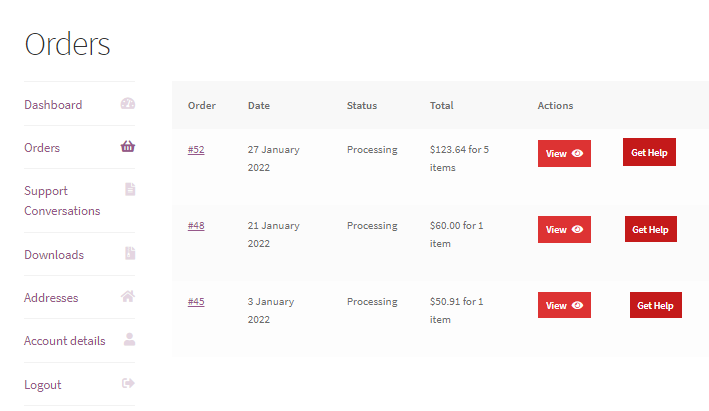Open order #52 link

click(196, 150)
